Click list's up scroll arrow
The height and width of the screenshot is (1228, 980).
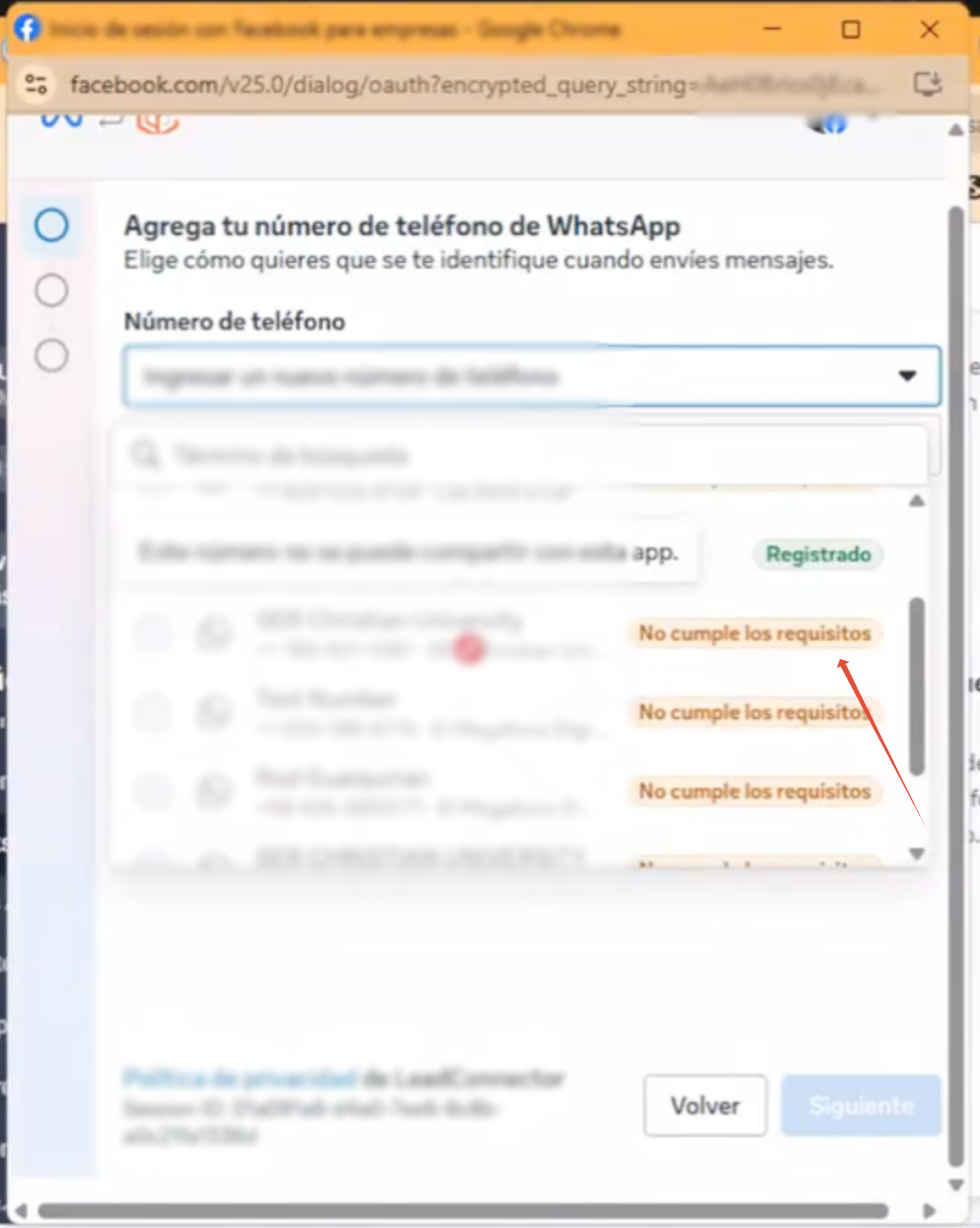click(917, 501)
